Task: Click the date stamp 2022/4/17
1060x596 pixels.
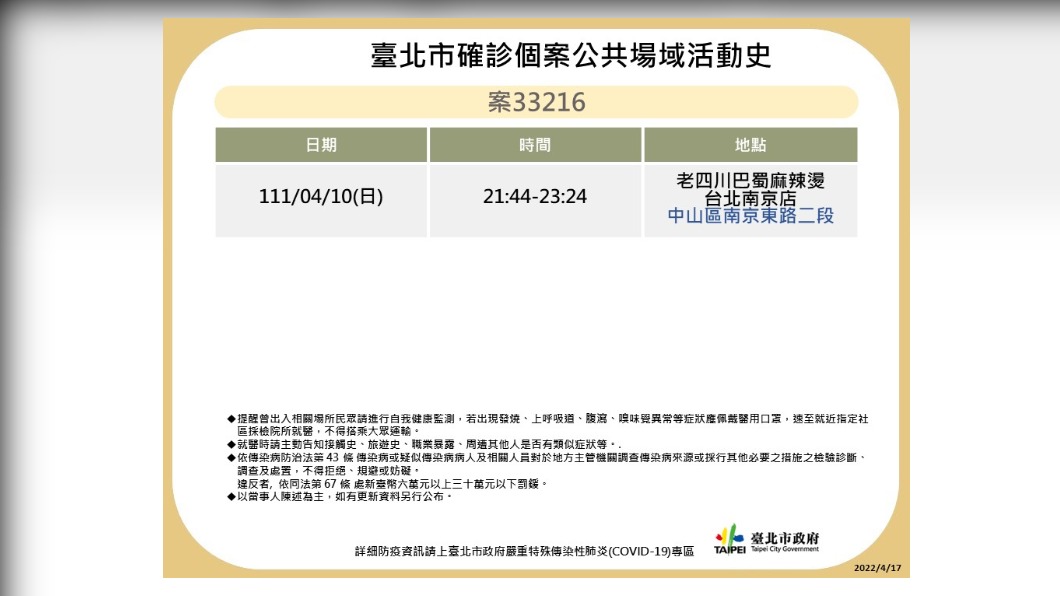Action: [877, 568]
